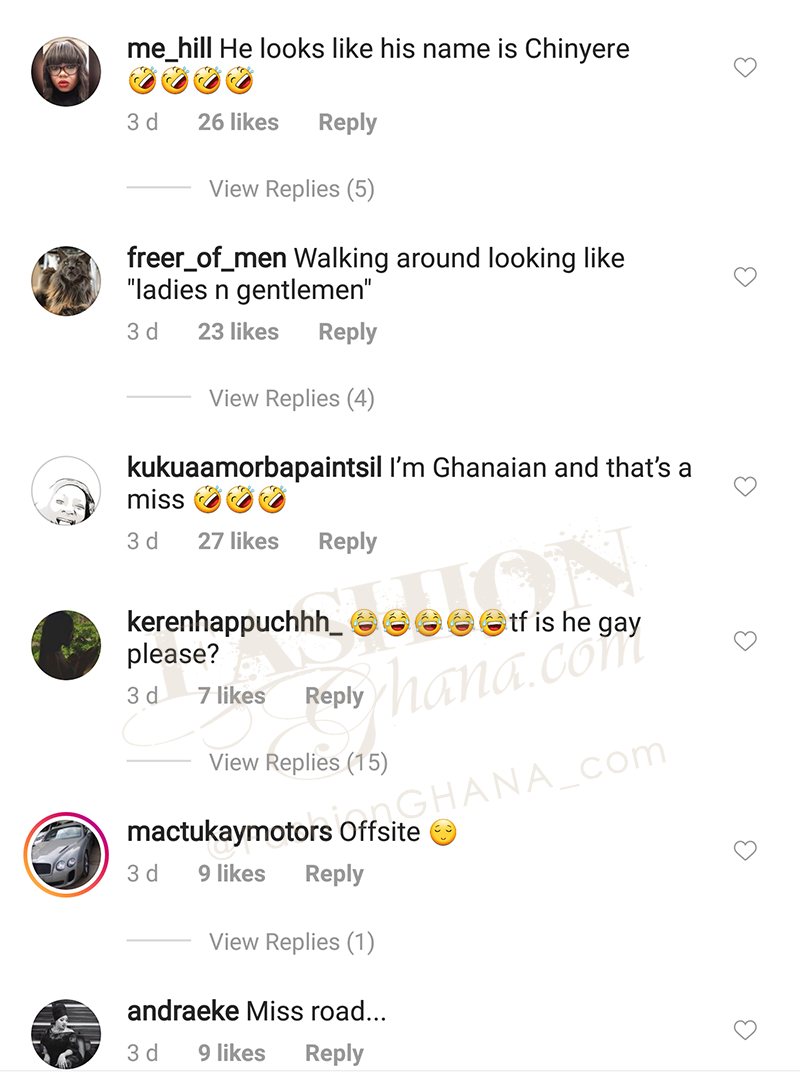This screenshot has height=1076, width=800.
Task: Like me_hill's comment with the heart
Action: (x=745, y=67)
